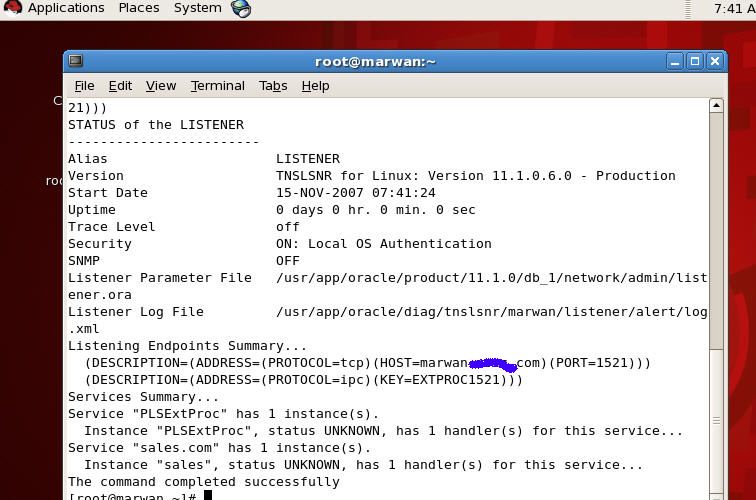Click the panel handle left of the clock

pos(689,8)
